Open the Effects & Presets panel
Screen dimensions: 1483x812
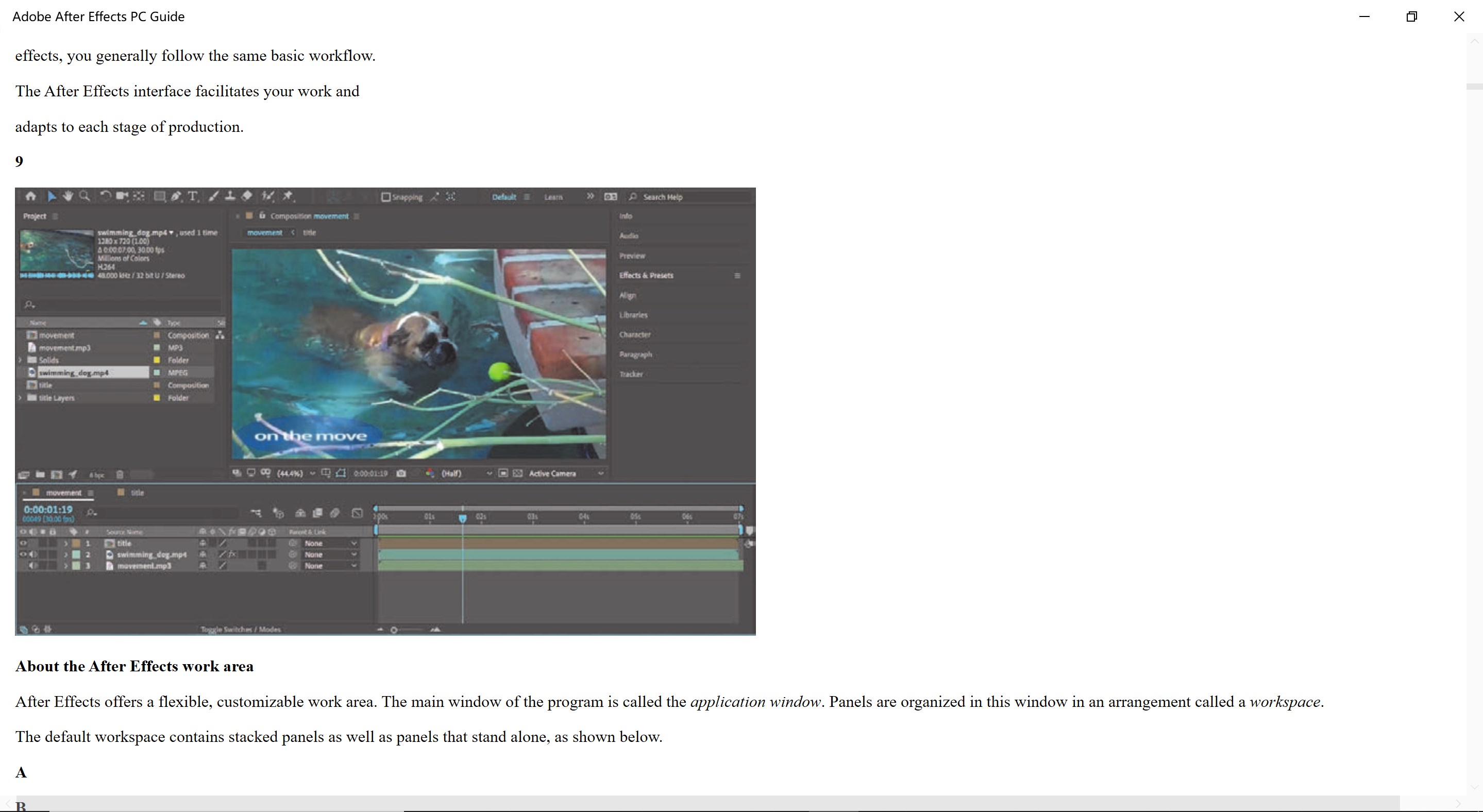(646, 276)
